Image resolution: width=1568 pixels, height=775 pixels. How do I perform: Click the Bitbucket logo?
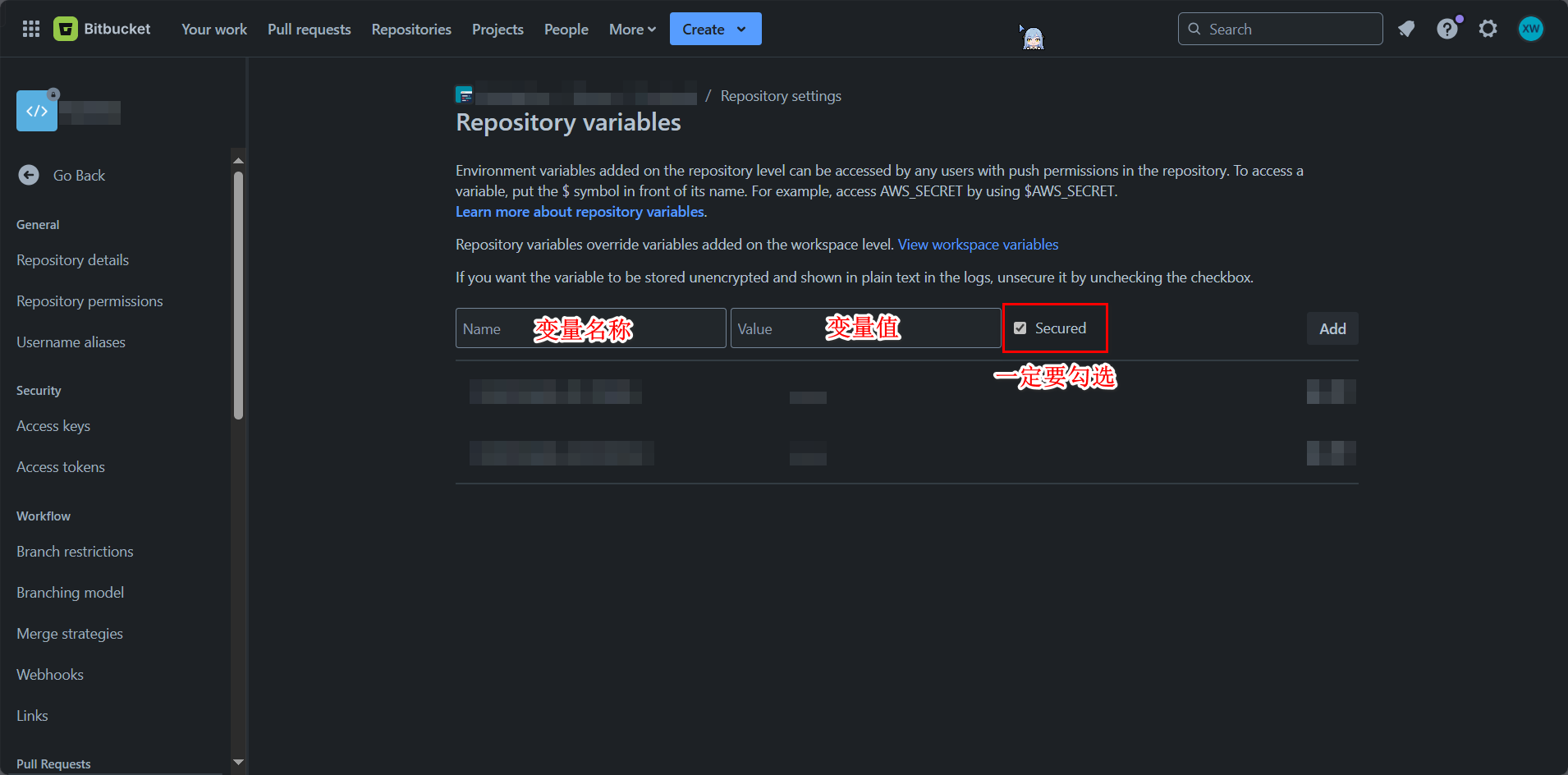pos(66,29)
